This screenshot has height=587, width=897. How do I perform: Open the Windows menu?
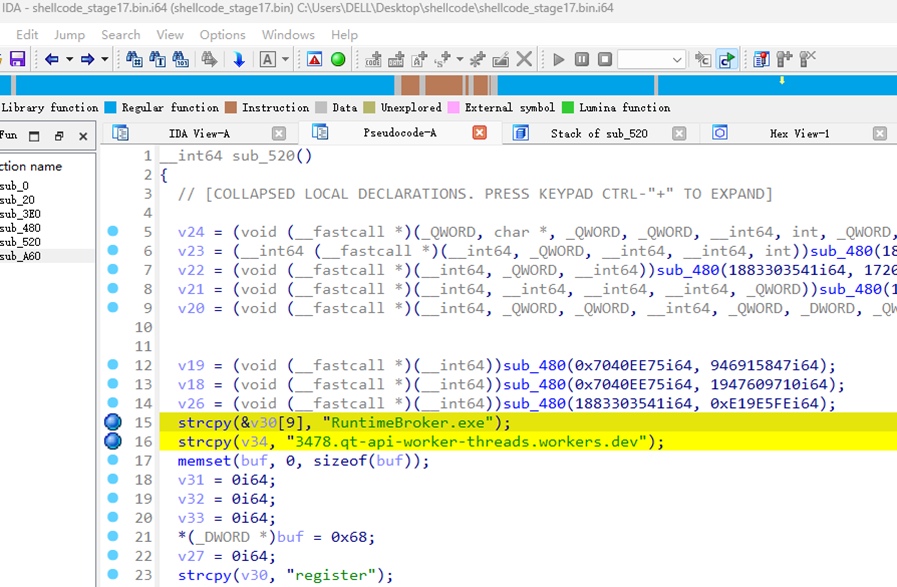click(x=288, y=35)
